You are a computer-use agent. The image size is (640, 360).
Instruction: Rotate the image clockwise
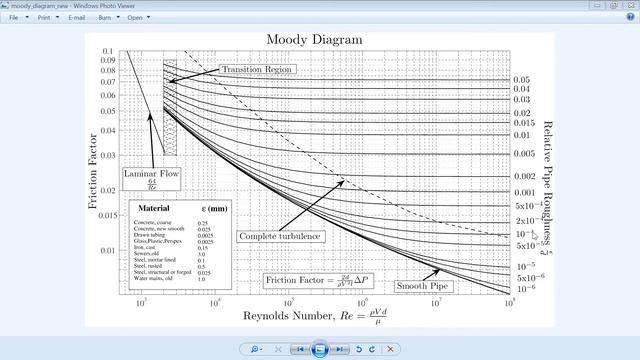pyautogui.click(x=372, y=349)
